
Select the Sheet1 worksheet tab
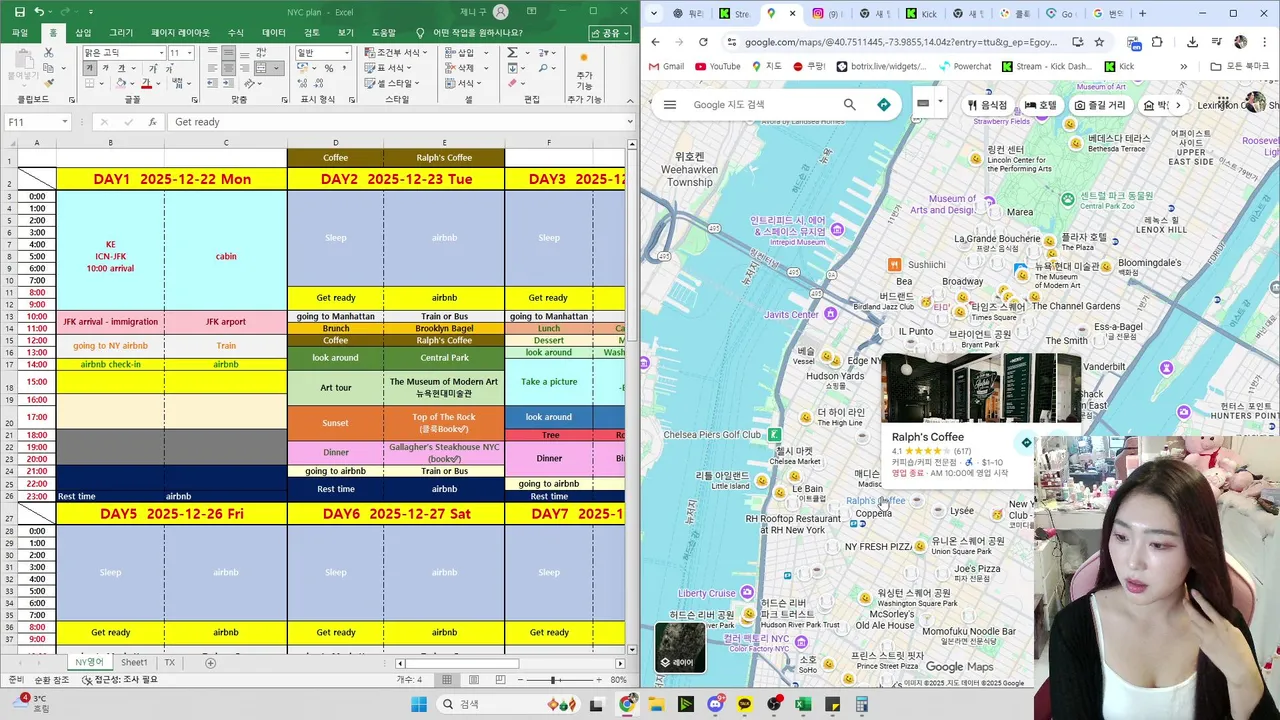[x=134, y=663]
